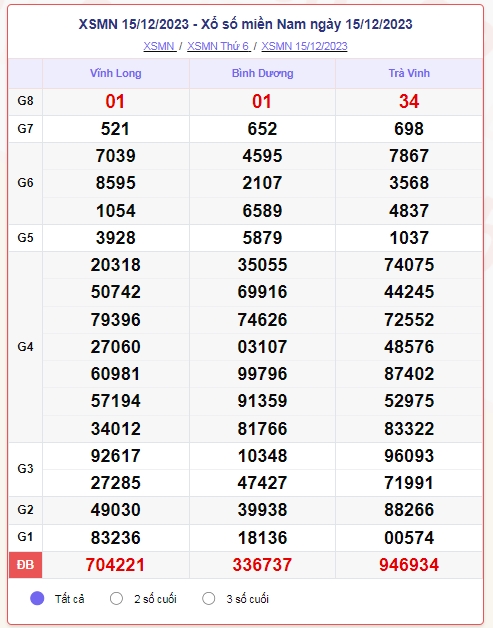This screenshot has width=493, height=628.
Task: Click G3 number 92617
Action: 116,456
